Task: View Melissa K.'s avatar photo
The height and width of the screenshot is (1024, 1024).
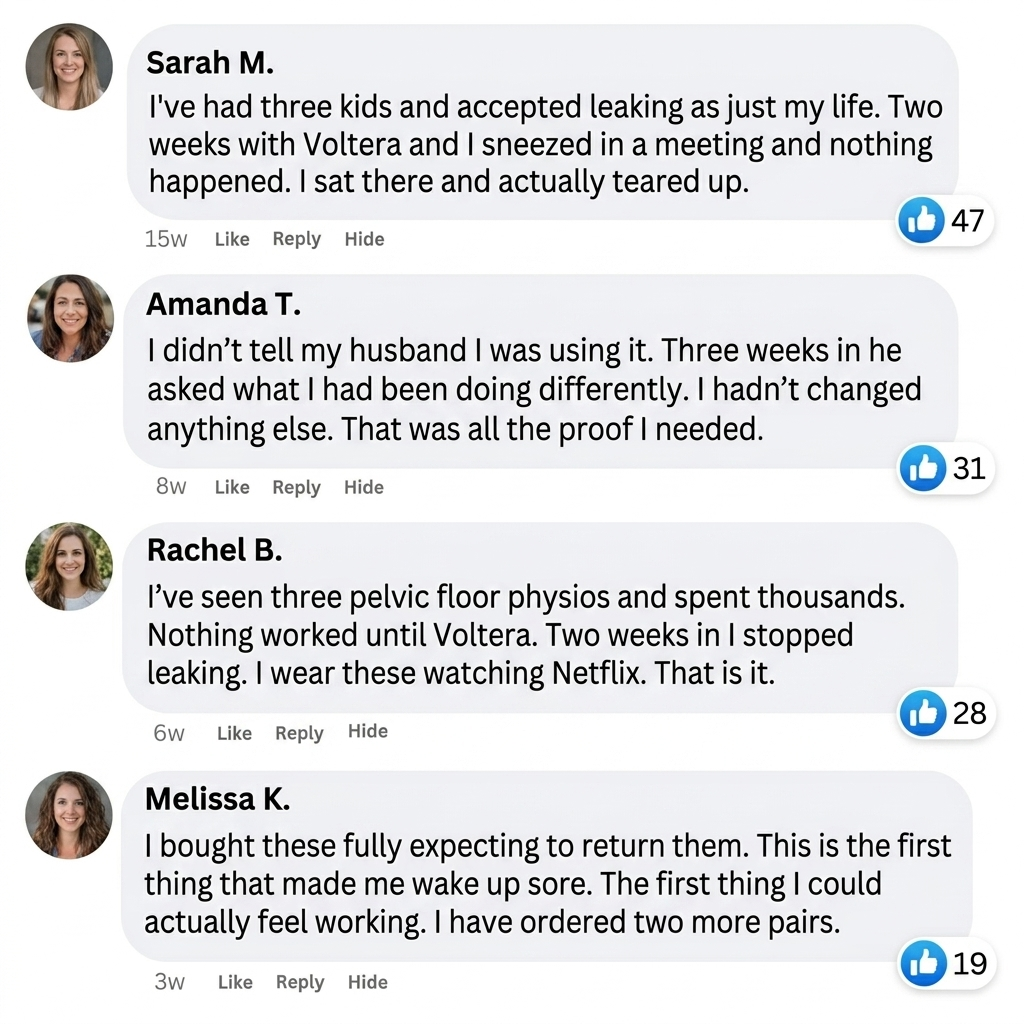Action: (x=69, y=815)
